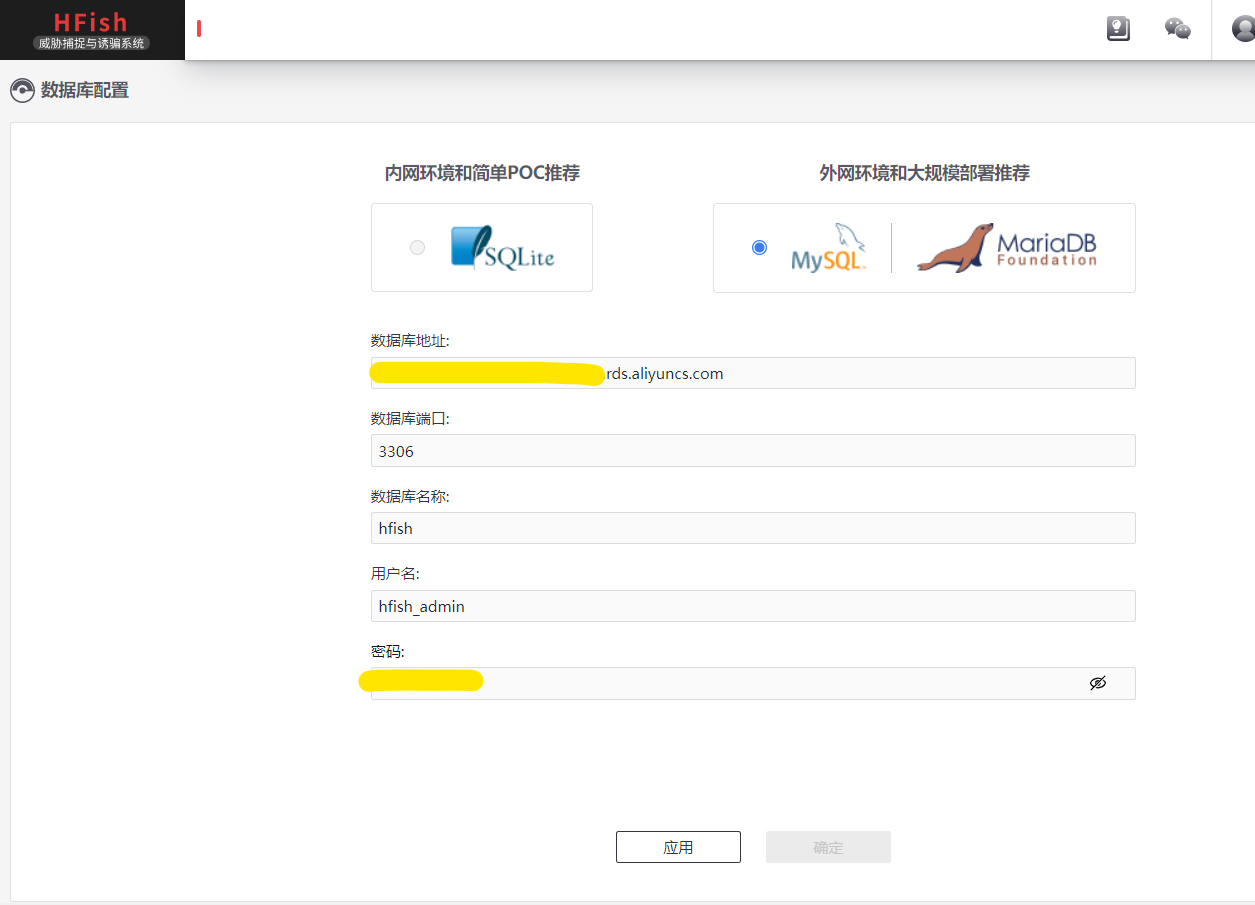Click the 应用 button
1255x905 pixels.
click(678, 847)
